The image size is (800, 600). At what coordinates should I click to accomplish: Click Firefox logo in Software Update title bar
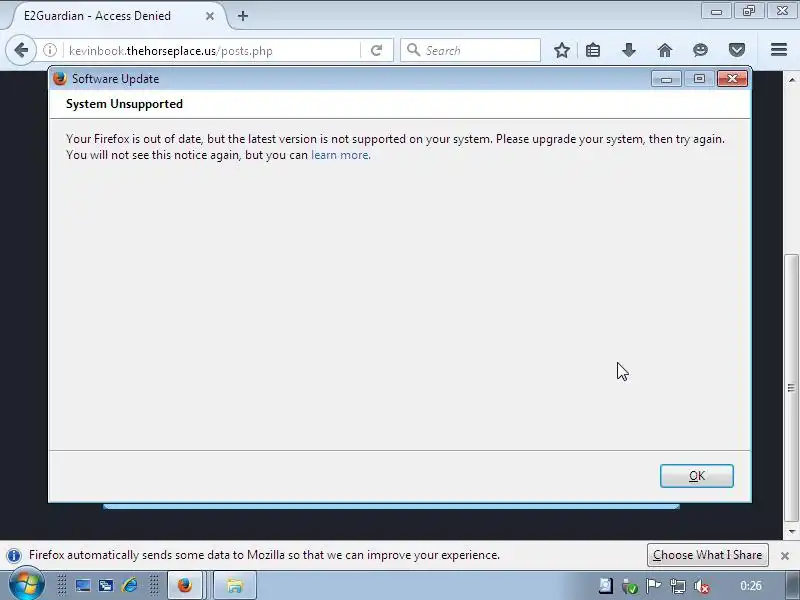[x=60, y=79]
